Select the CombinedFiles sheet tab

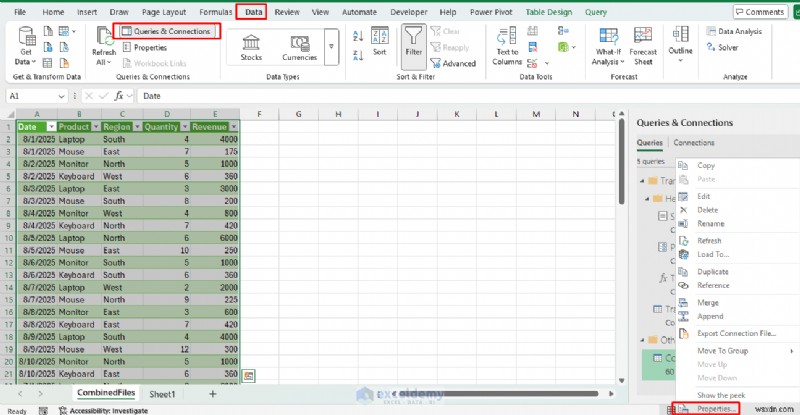pyautogui.click(x=106, y=393)
